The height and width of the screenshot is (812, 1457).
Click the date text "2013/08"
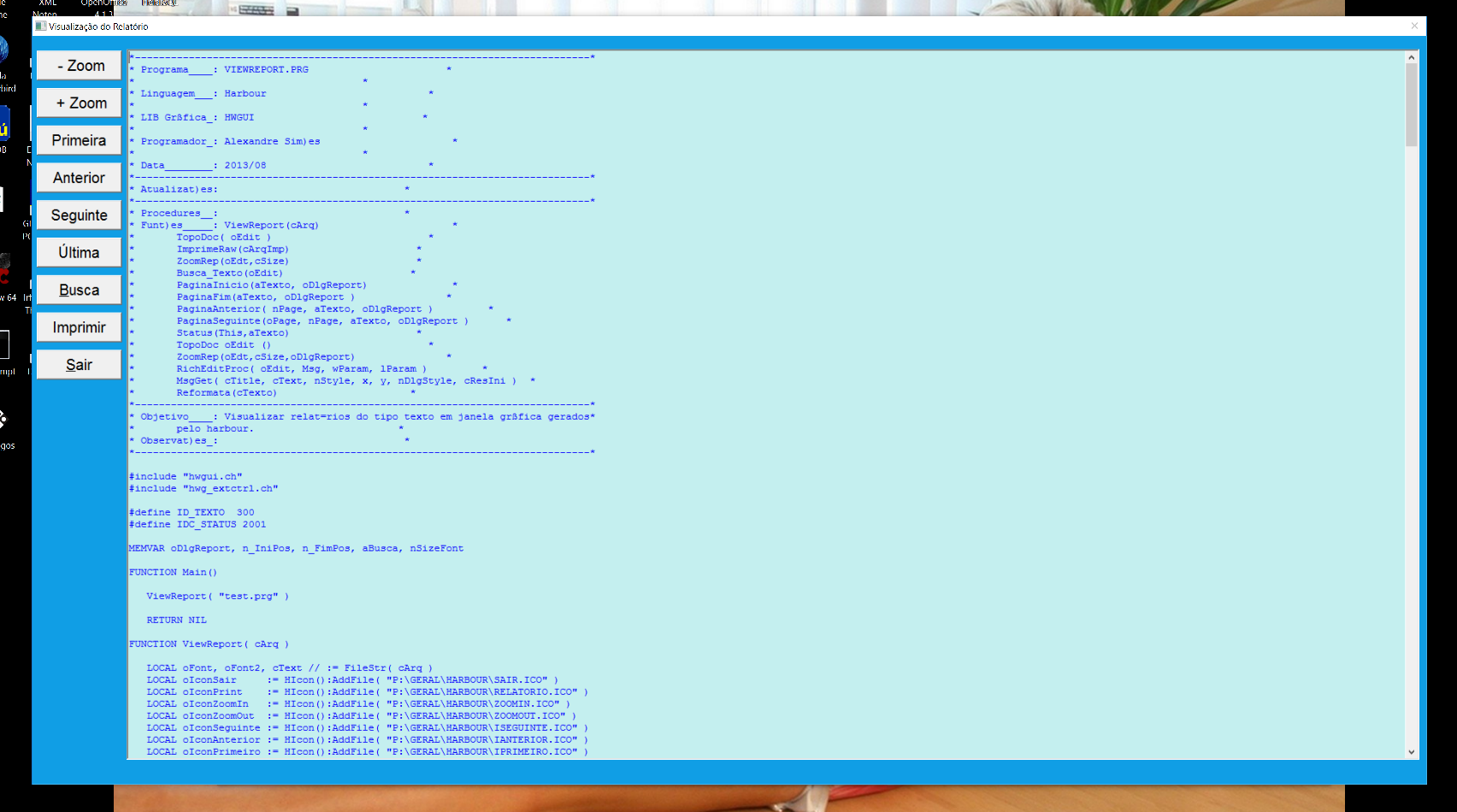pos(245,166)
